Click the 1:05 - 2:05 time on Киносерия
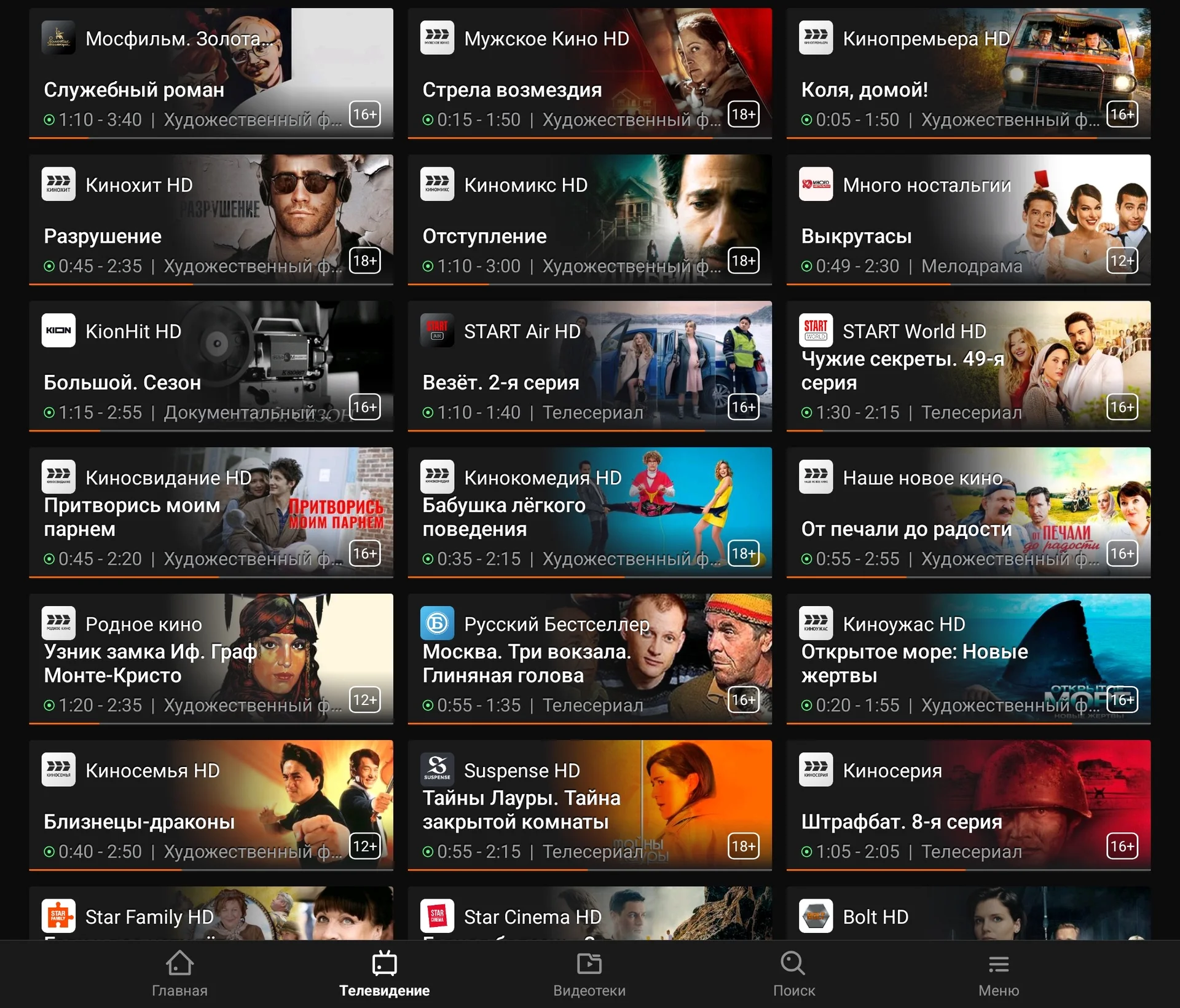The width and height of the screenshot is (1180, 1008). [857, 851]
